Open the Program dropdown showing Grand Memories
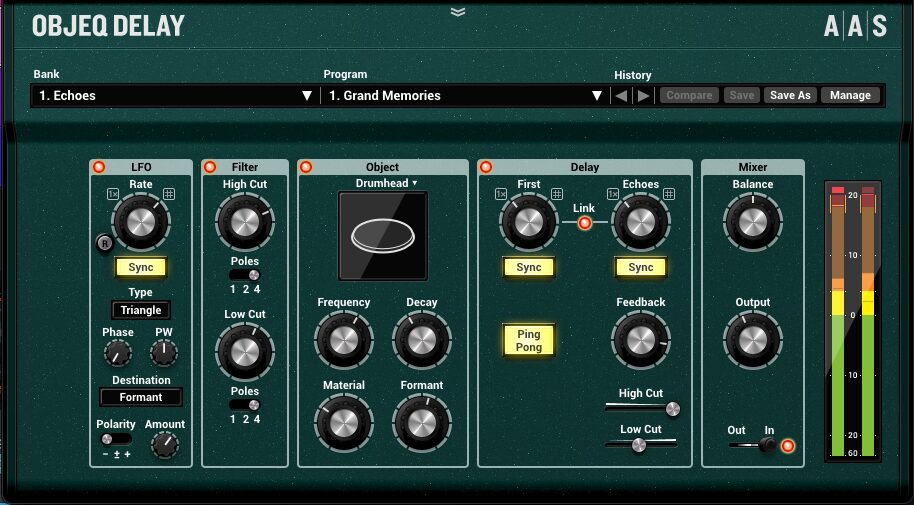 tap(465, 96)
